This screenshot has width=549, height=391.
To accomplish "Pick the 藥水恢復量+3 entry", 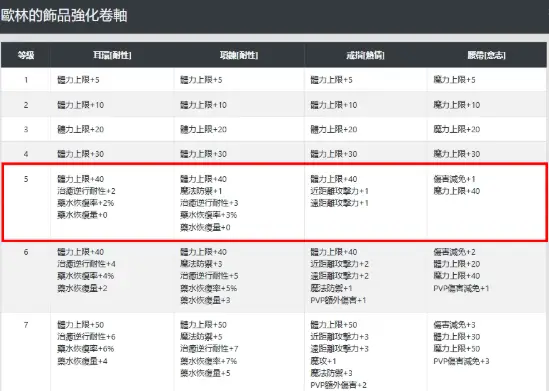I will 205,300.
